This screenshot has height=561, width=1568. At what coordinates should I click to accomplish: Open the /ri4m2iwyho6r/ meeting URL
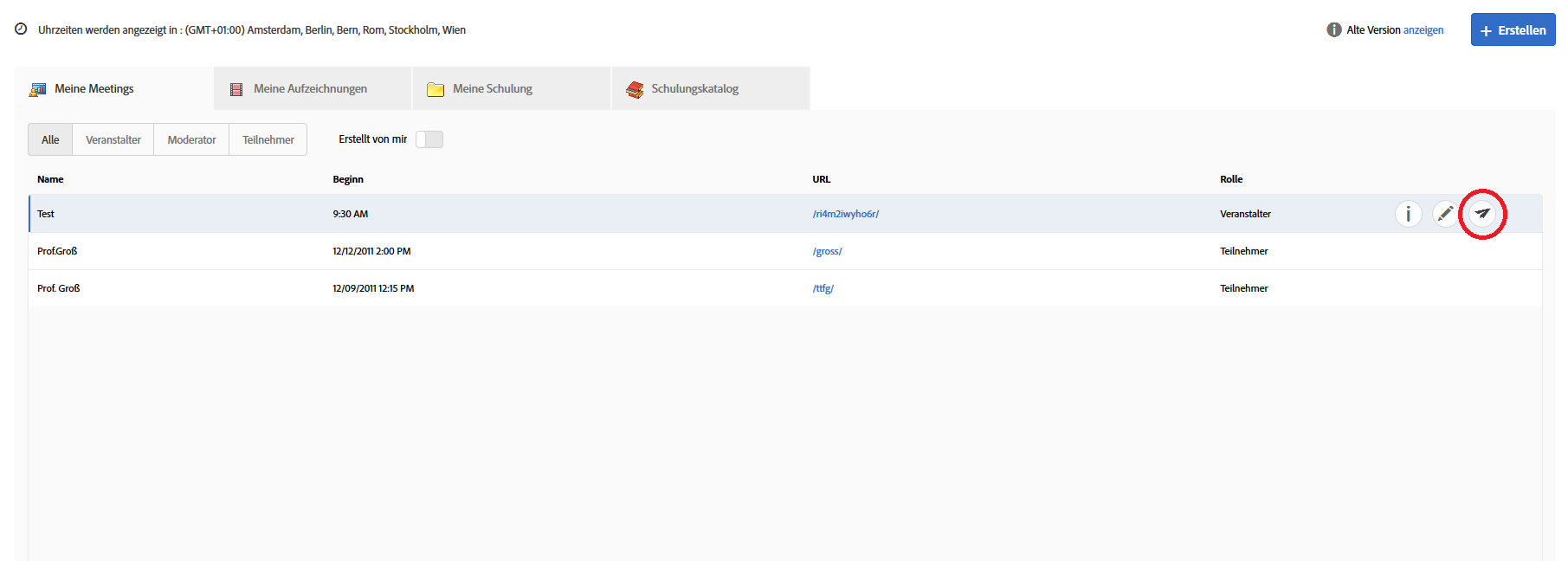(x=846, y=214)
